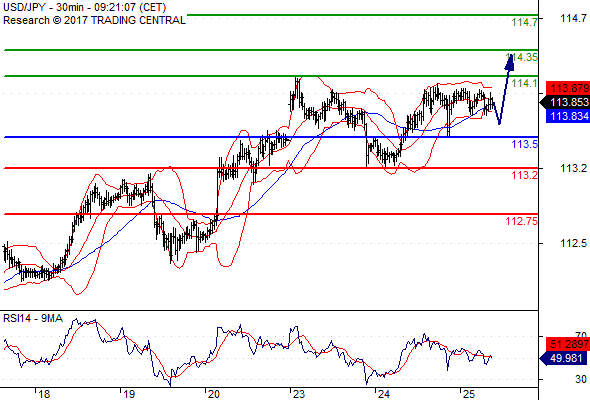
Task: Click the USD/JPY 30min chart title
Action: click(85, 7)
